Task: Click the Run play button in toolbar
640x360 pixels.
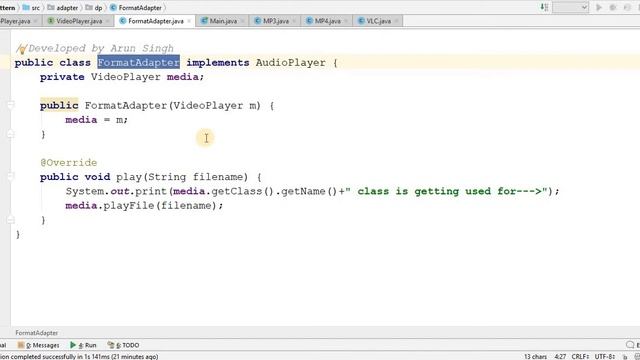Action: pyautogui.click(x=599, y=7)
